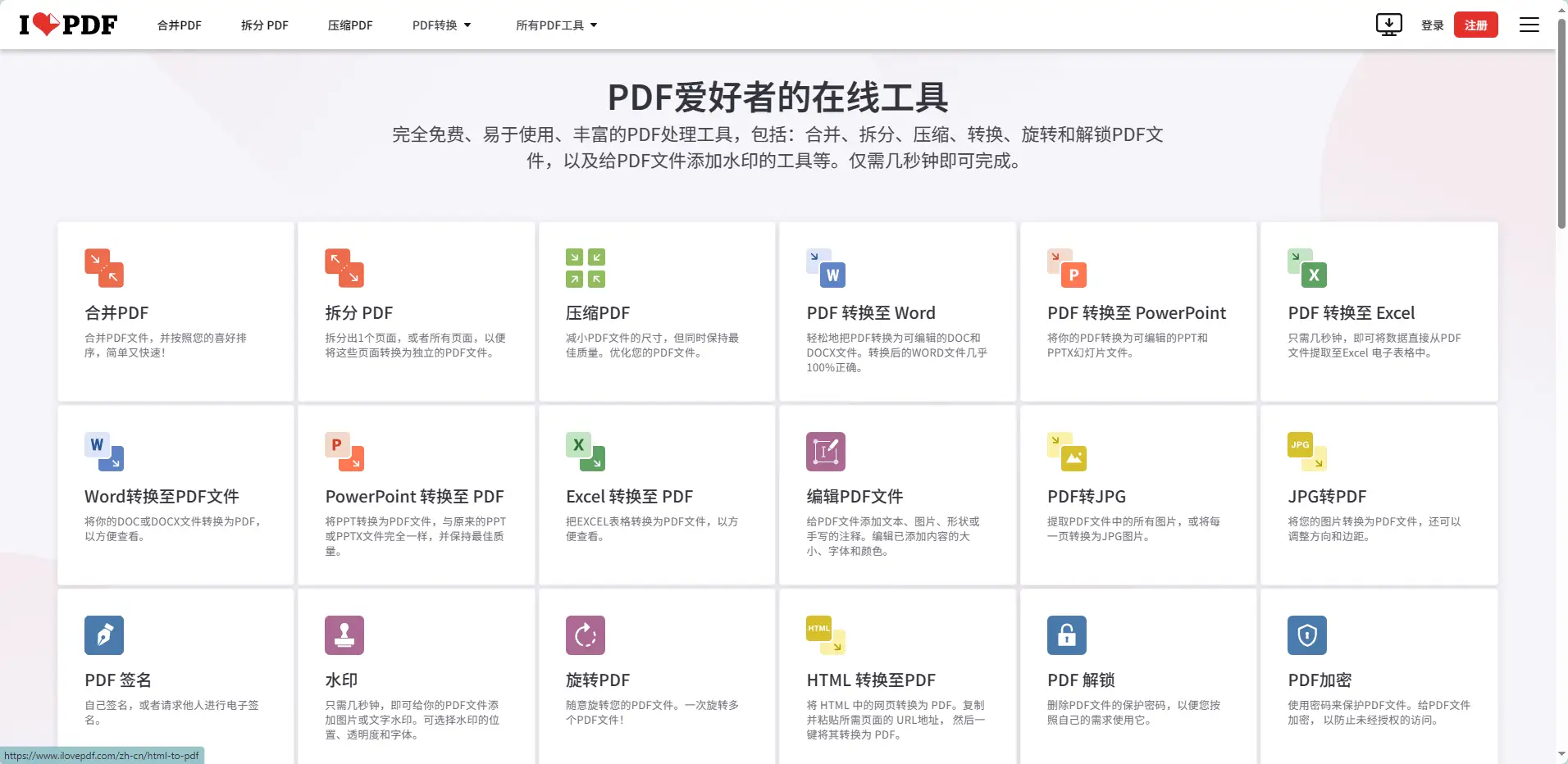Click the PDF 解锁 unlock icon
This screenshot has height=764, width=1568.
pyautogui.click(x=1067, y=635)
